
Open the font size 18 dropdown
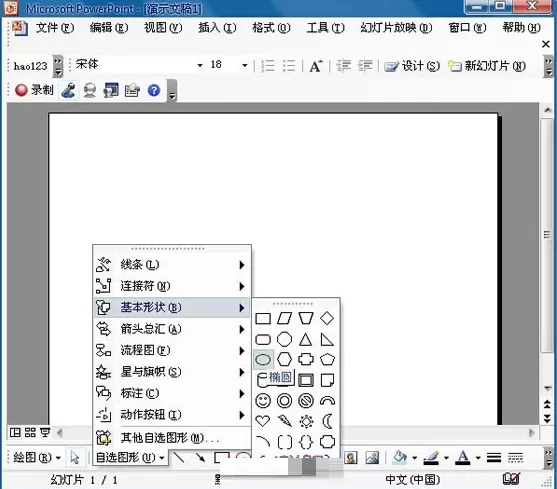[x=245, y=65]
